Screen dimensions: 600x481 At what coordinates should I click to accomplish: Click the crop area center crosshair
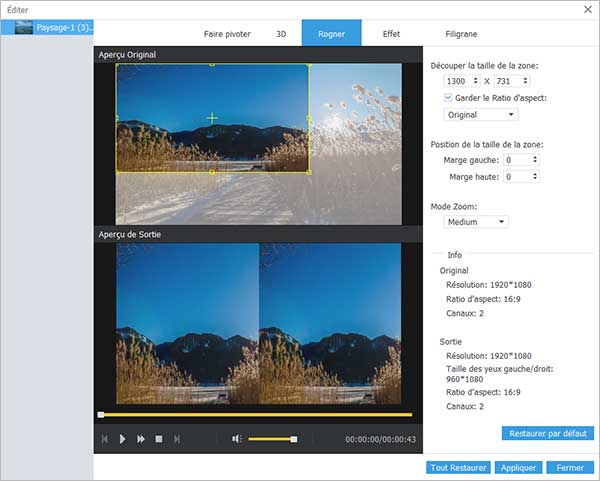point(212,118)
